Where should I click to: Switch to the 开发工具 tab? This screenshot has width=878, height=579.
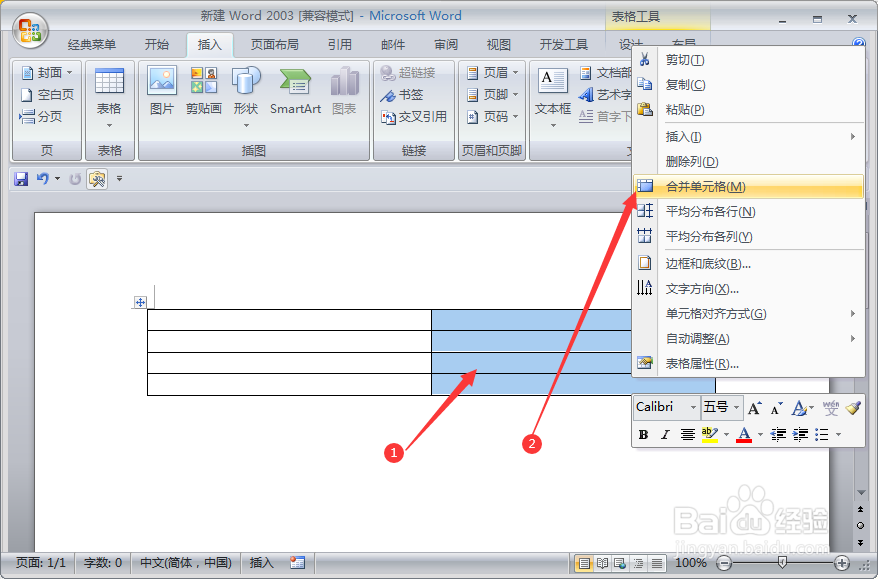564,45
